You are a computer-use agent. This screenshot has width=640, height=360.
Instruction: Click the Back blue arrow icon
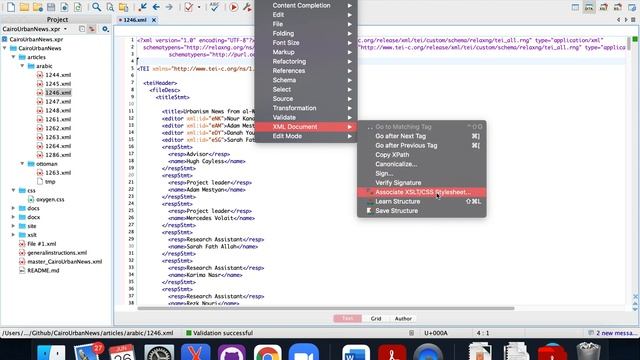(156, 7)
